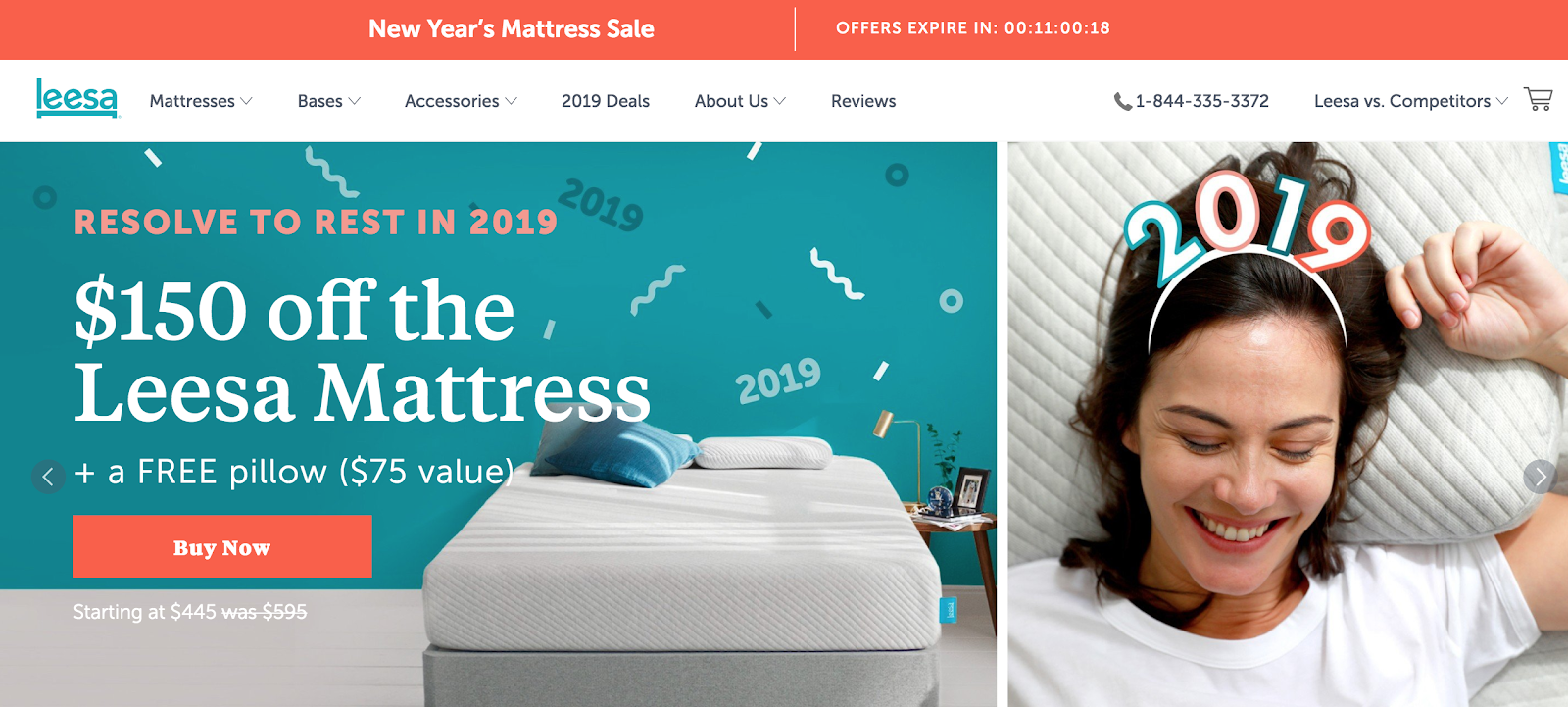Click the Leesa logo
Viewport: 1568px width, 707px height.
click(x=76, y=98)
